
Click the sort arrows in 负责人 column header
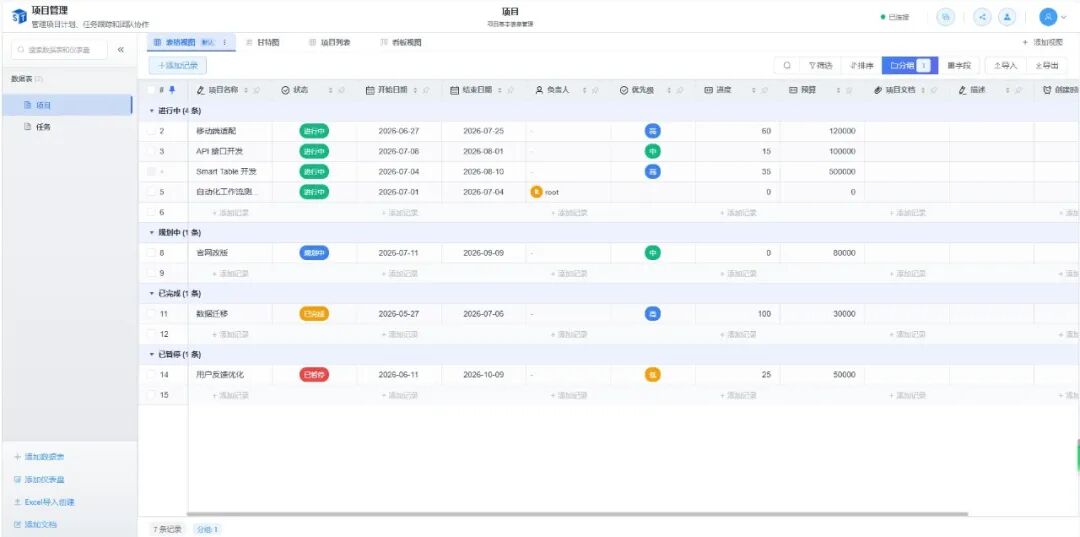[x=585, y=90]
